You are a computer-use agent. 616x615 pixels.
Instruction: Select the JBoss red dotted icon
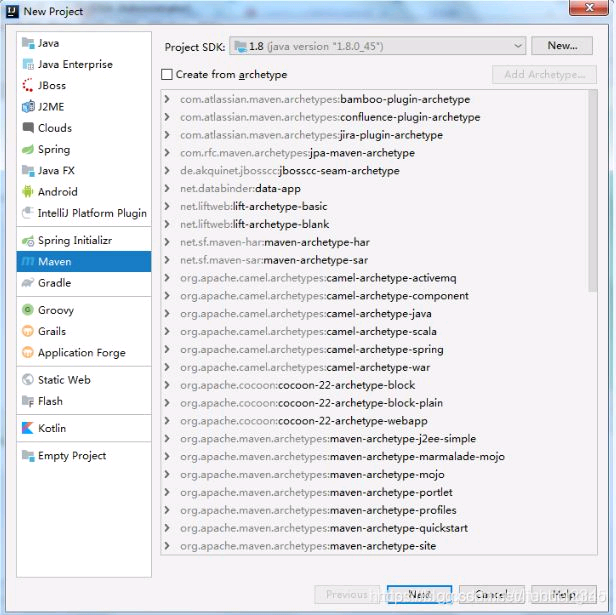pyautogui.click(x=28, y=85)
